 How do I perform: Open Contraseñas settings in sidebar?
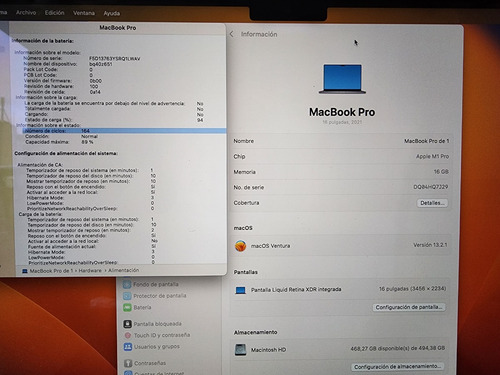[x=145, y=363]
